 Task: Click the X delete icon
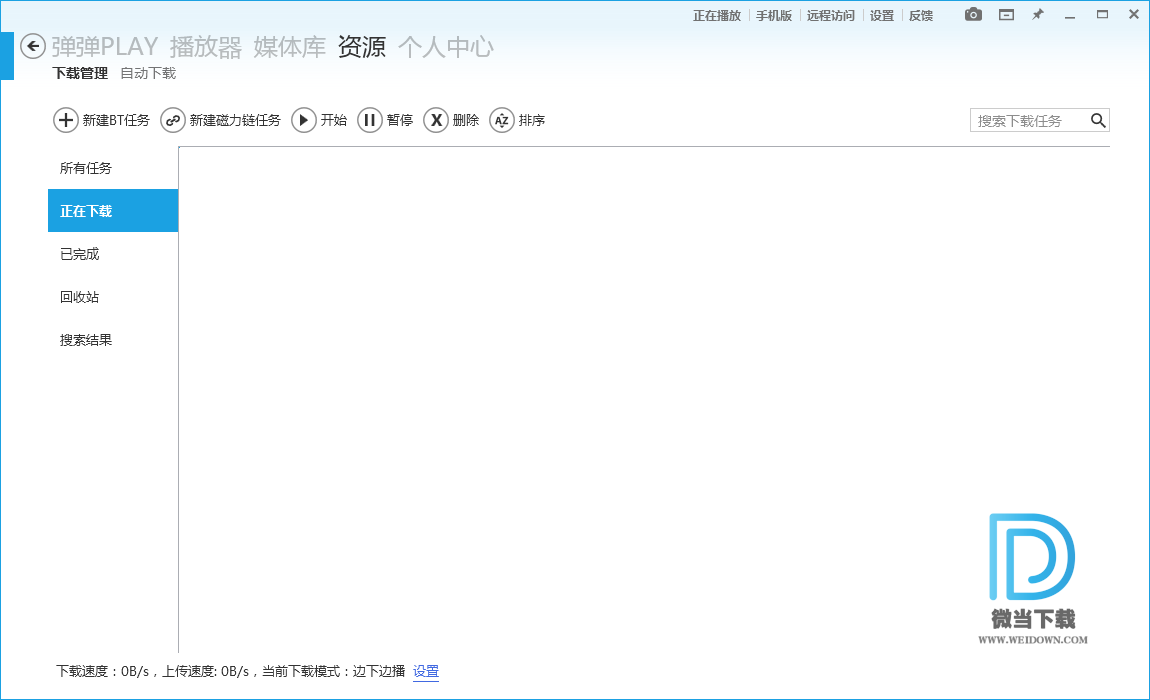coord(436,120)
